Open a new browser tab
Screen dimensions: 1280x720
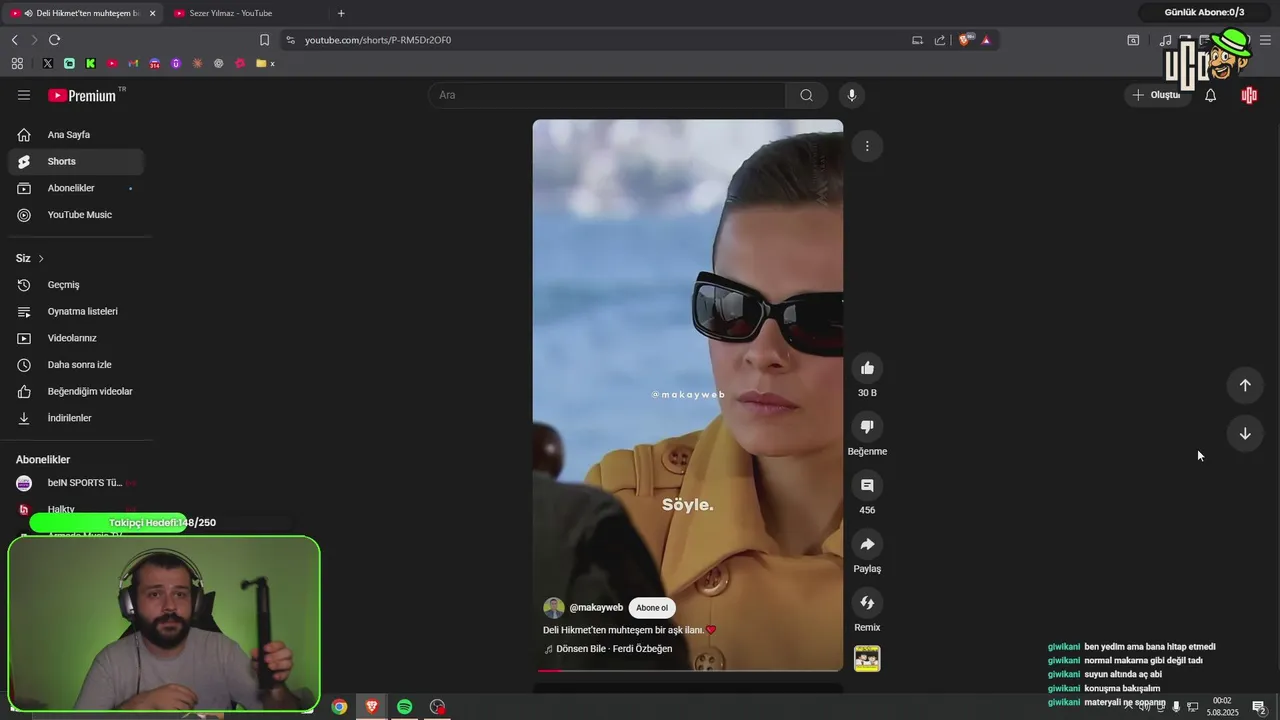[x=341, y=13]
